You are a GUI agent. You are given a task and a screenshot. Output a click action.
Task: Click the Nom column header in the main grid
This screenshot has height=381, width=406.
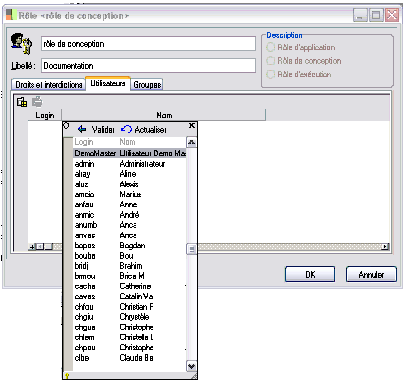coord(164,115)
